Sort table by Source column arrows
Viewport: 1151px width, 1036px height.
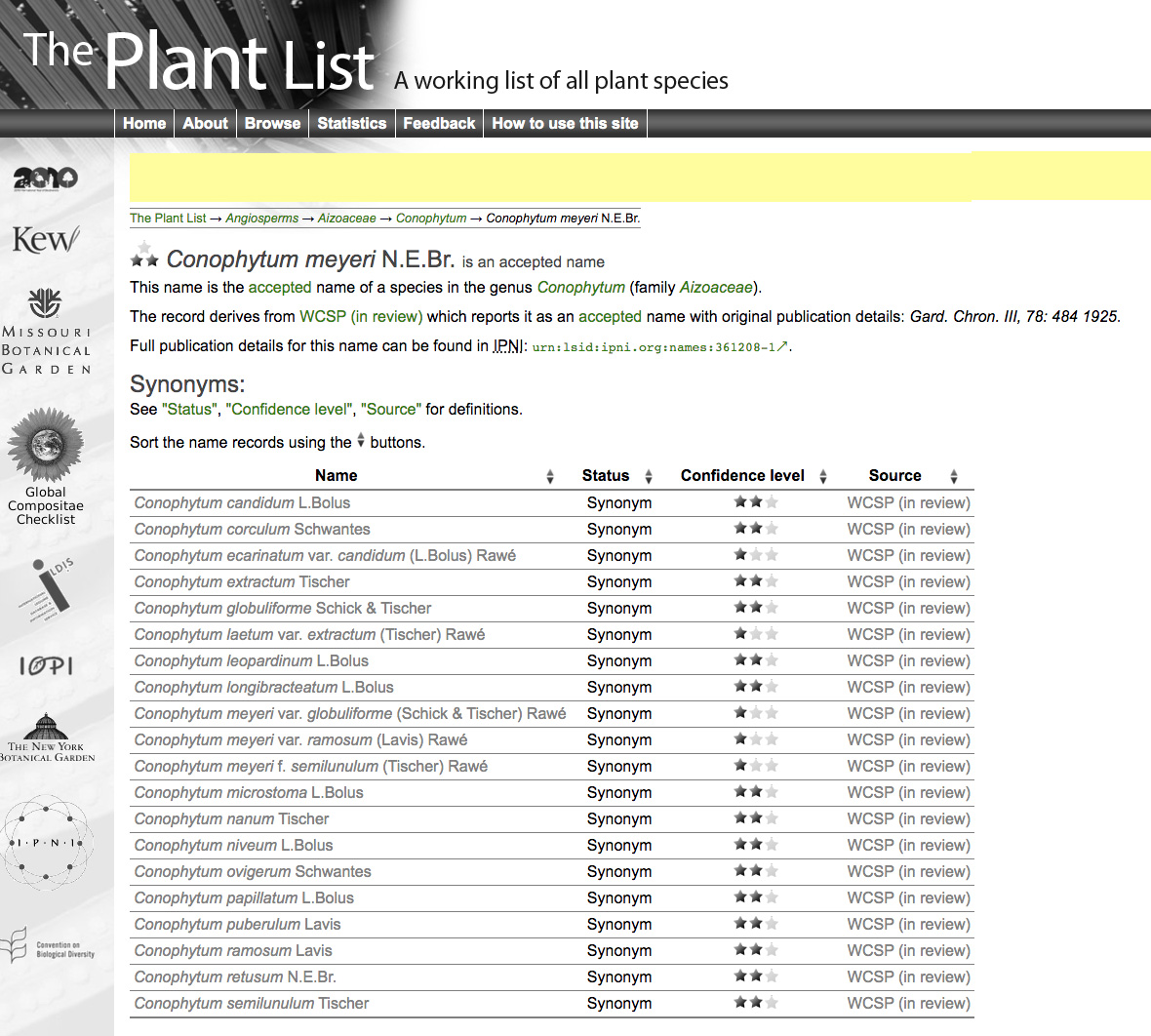point(954,476)
